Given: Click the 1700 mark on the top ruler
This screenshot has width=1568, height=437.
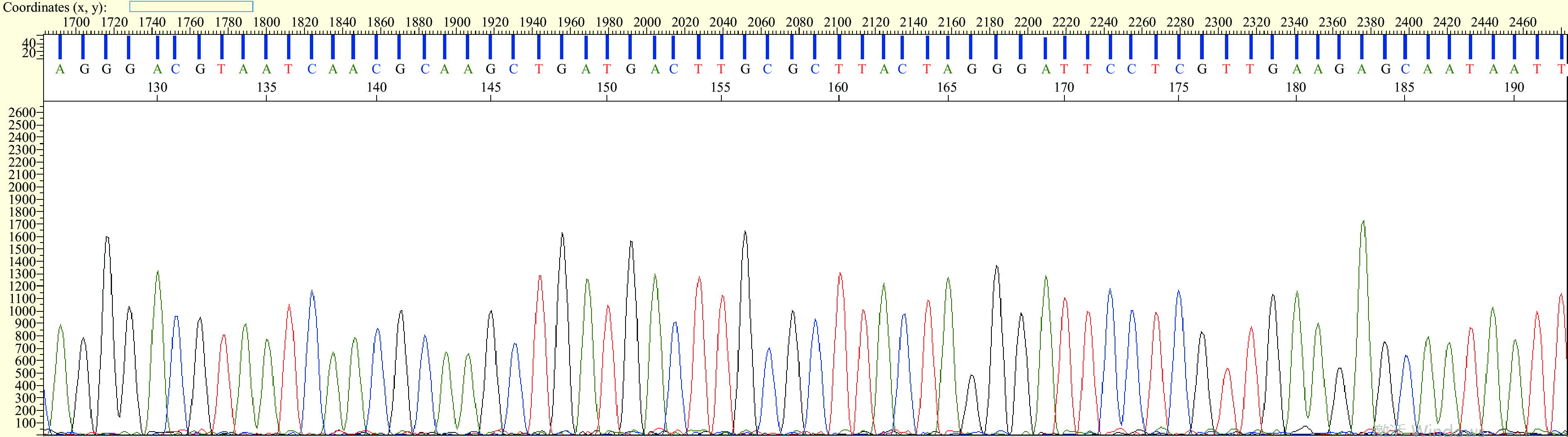Looking at the screenshot, I should (x=76, y=22).
